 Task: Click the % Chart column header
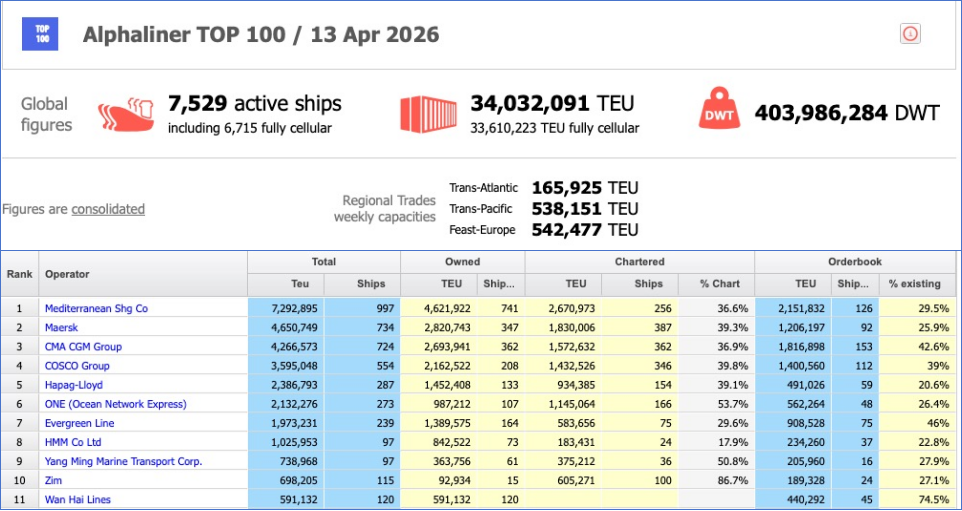[x=718, y=284]
